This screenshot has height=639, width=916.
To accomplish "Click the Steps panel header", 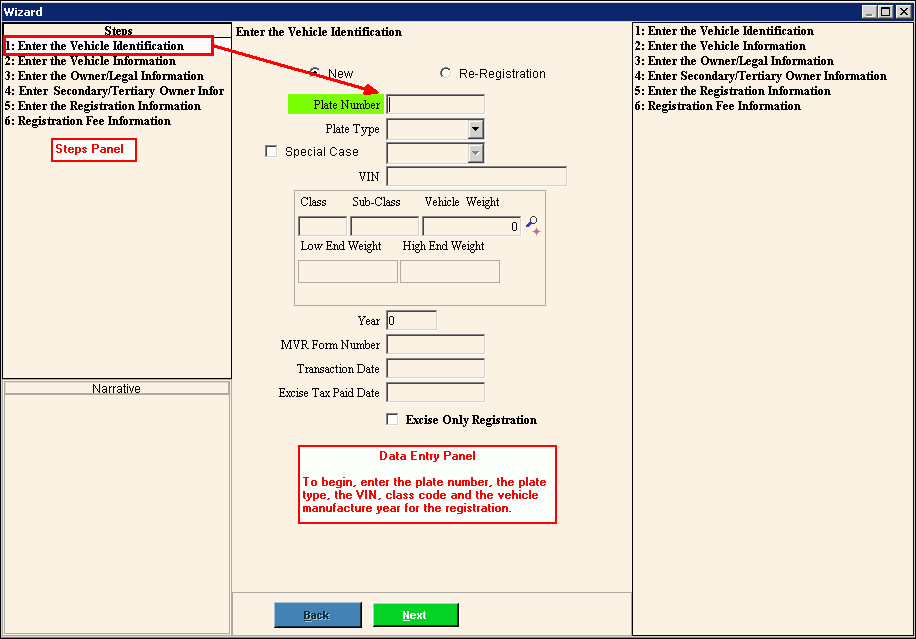I will click(x=117, y=30).
